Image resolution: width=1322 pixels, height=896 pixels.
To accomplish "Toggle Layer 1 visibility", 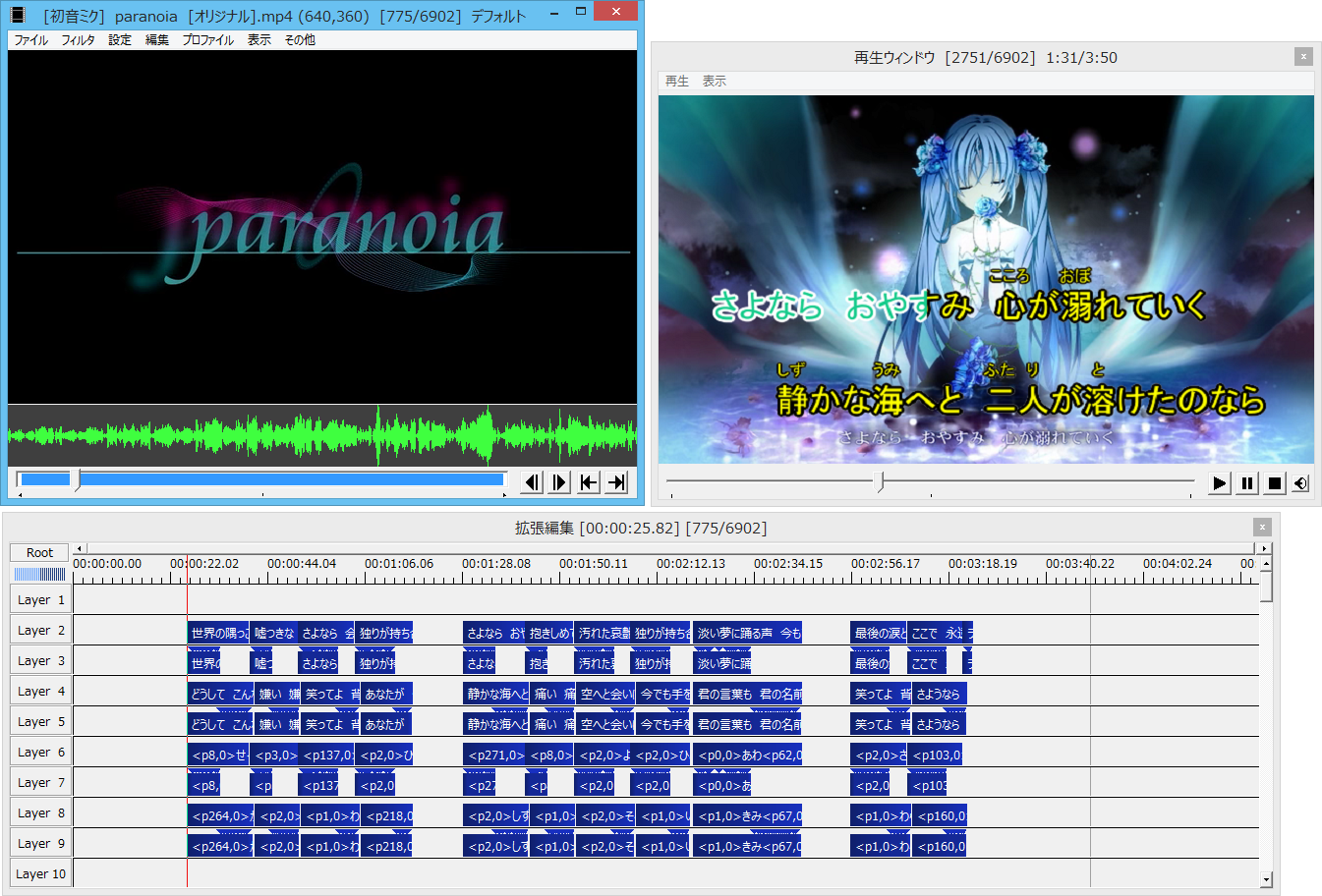I will tap(40, 599).
